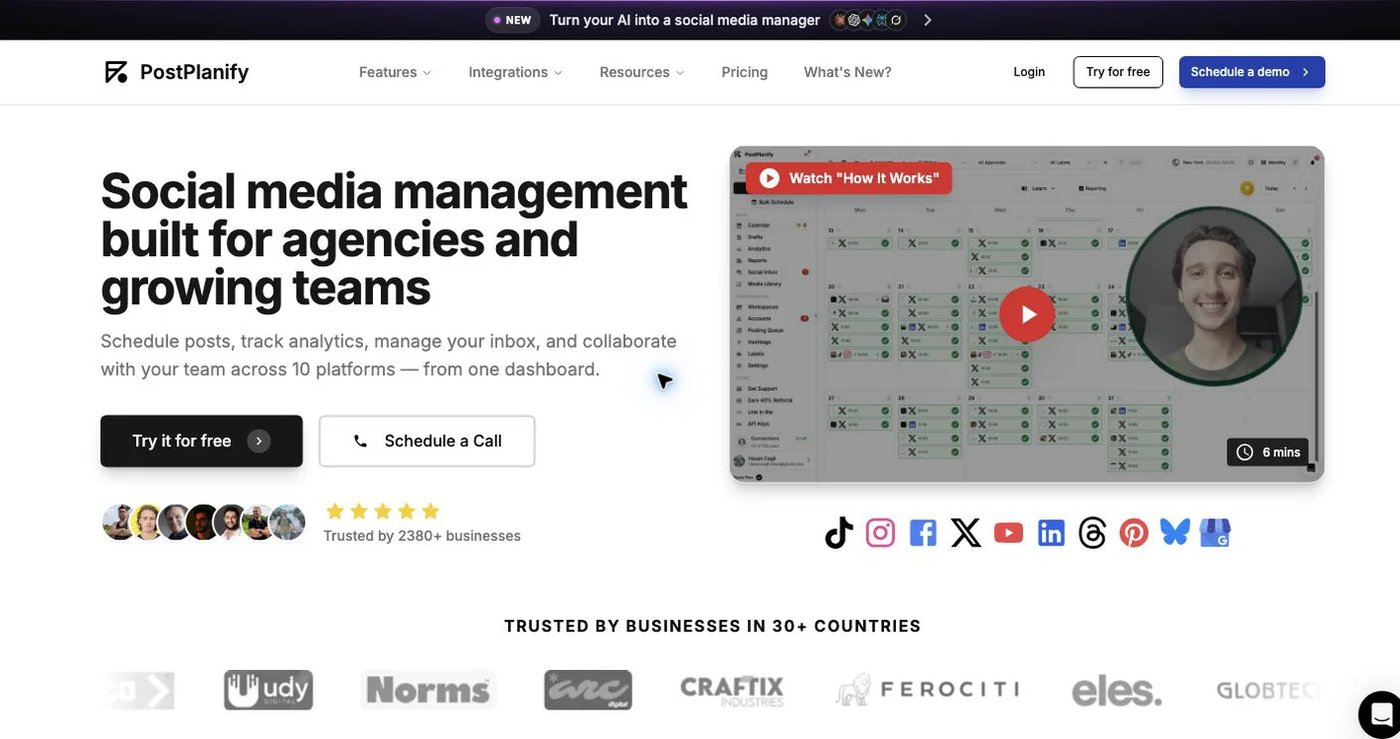Select the Instagram icon
Screen dimensions: 1400x739
tap(880, 533)
